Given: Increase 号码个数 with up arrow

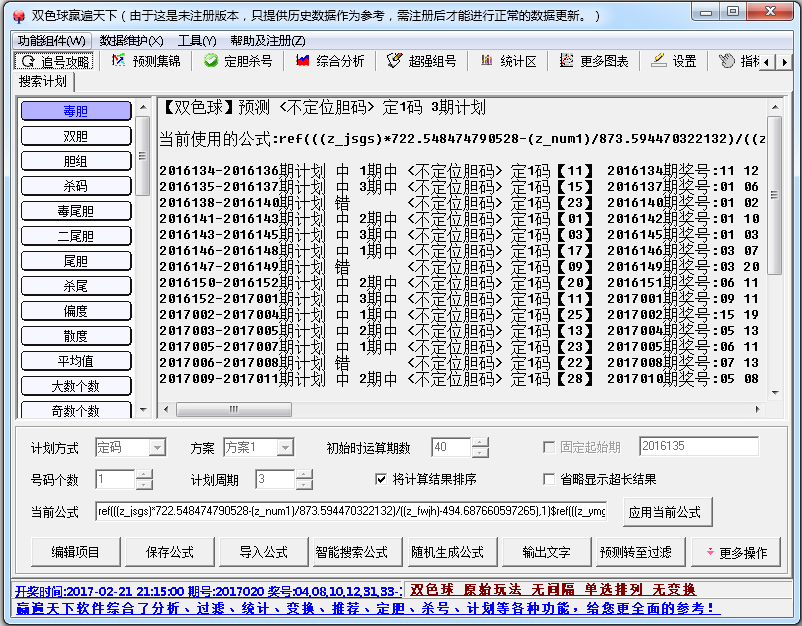Looking at the screenshot, I should [144, 474].
